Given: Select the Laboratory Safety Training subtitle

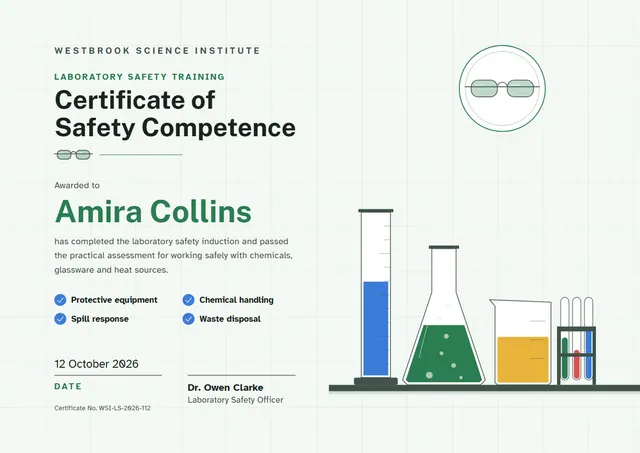Looking at the screenshot, I should [140, 77].
